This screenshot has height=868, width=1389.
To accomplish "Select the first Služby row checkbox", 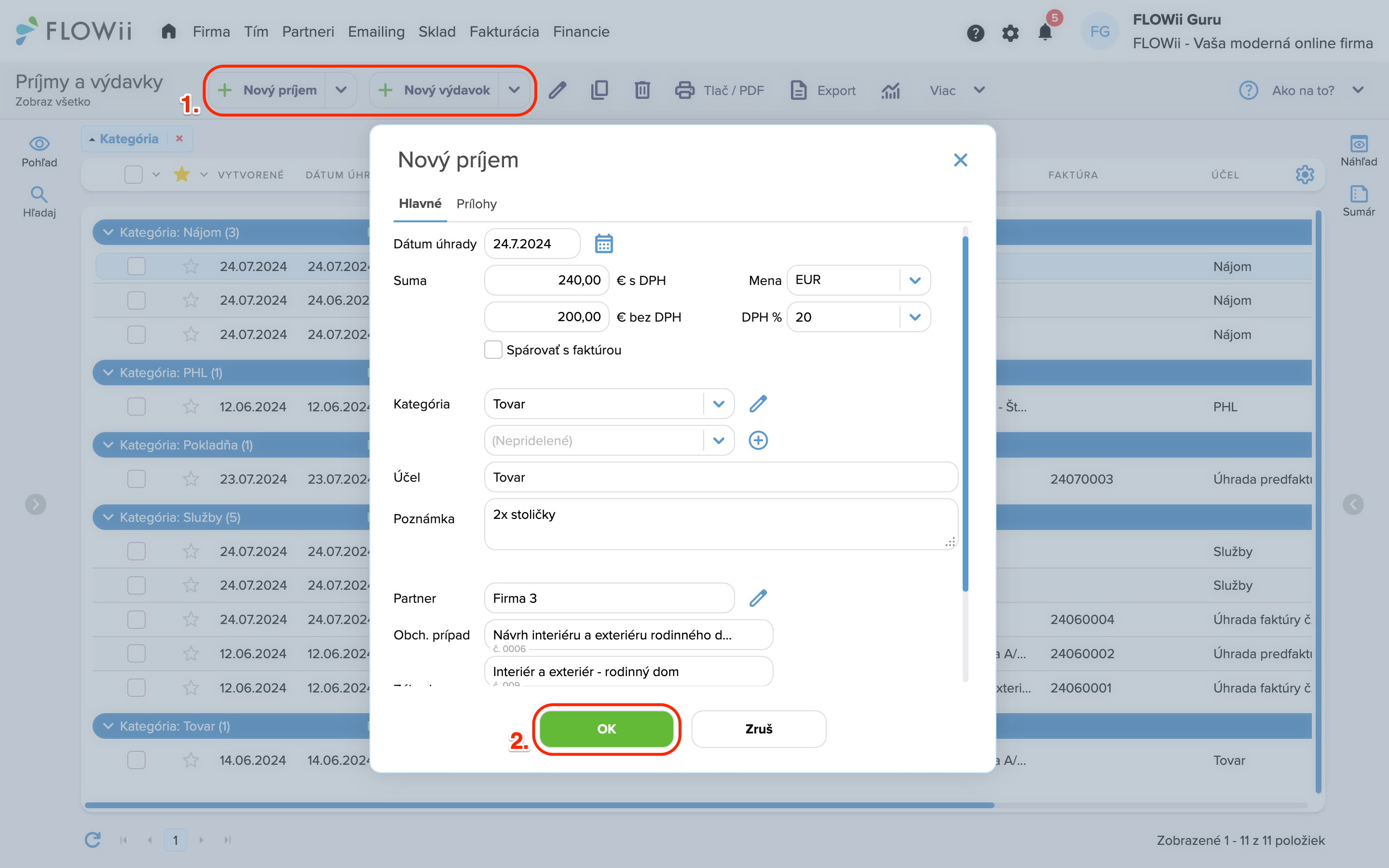I will tap(136, 551).
